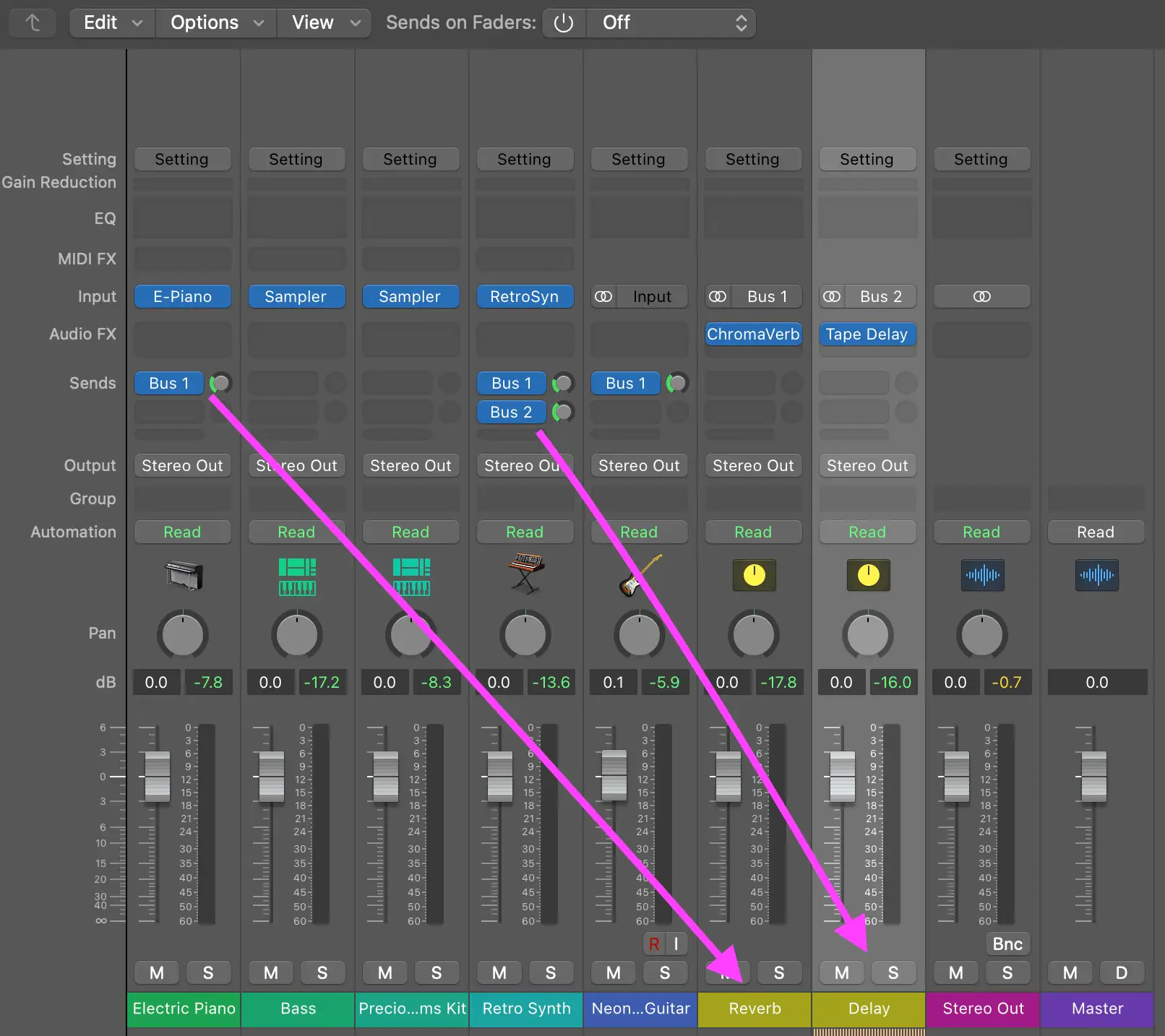Viewport: 1165px width, 1036px height.
Task: Open Bass channel Setting menu
Action: point(297,159)
